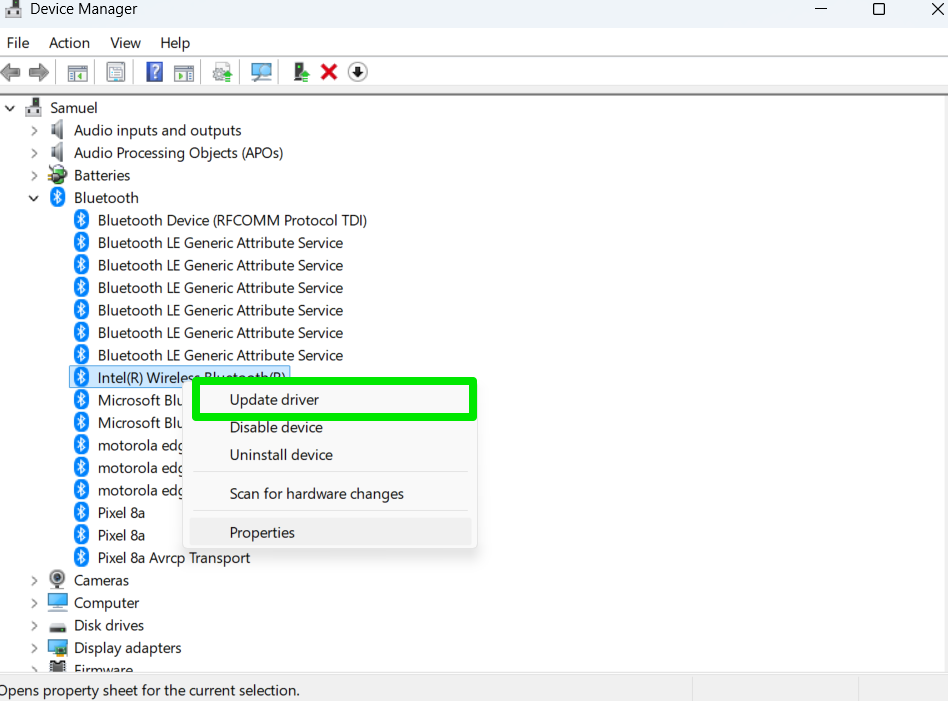Image resolution: width=948 pixels, height=701 pixels.
Task: Select the Batteries category label
Action: tap(102, 175)
